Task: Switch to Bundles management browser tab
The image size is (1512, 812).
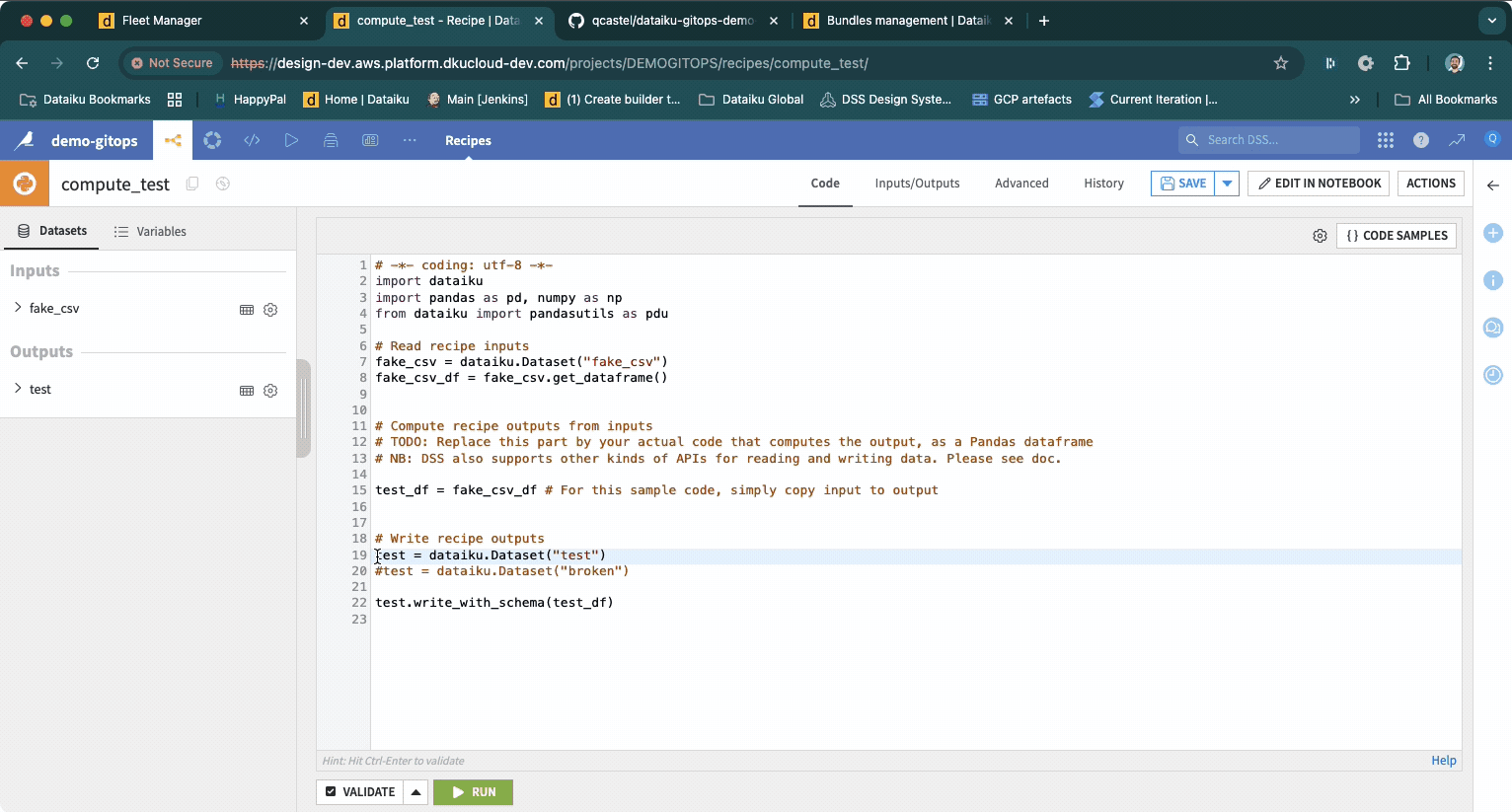Action: [x=908, y=21]
